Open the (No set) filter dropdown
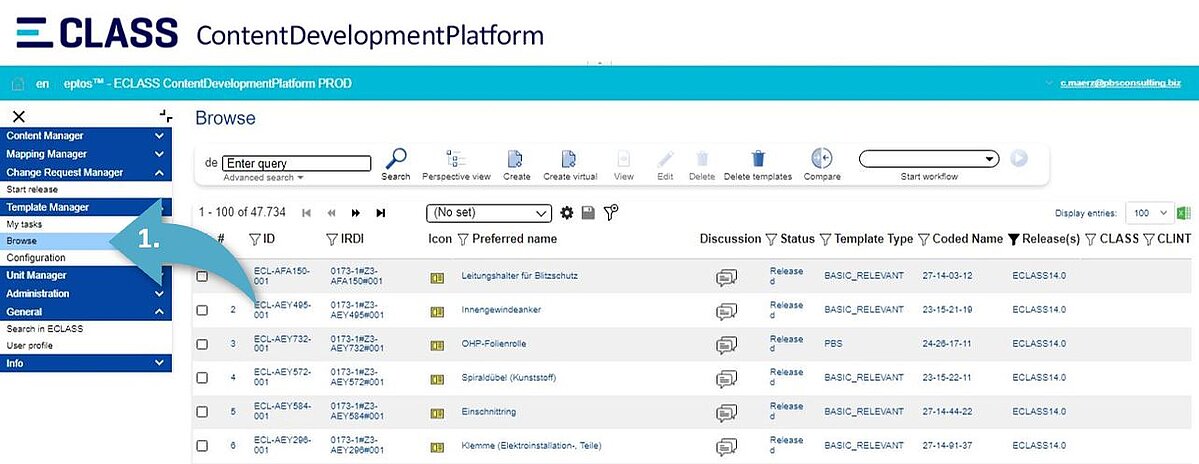The image size is (1199, 464). point(489,213)
